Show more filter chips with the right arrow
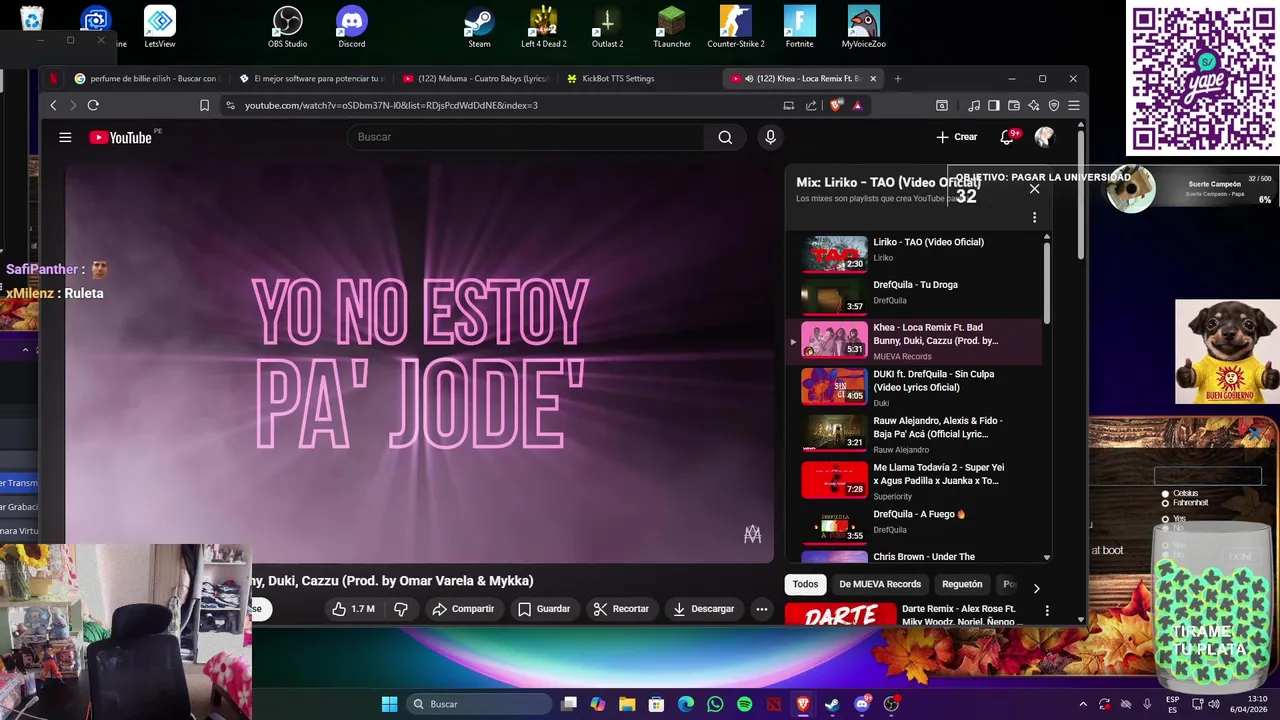Viewport: 1280px width, 720px height. (1036, 588)
